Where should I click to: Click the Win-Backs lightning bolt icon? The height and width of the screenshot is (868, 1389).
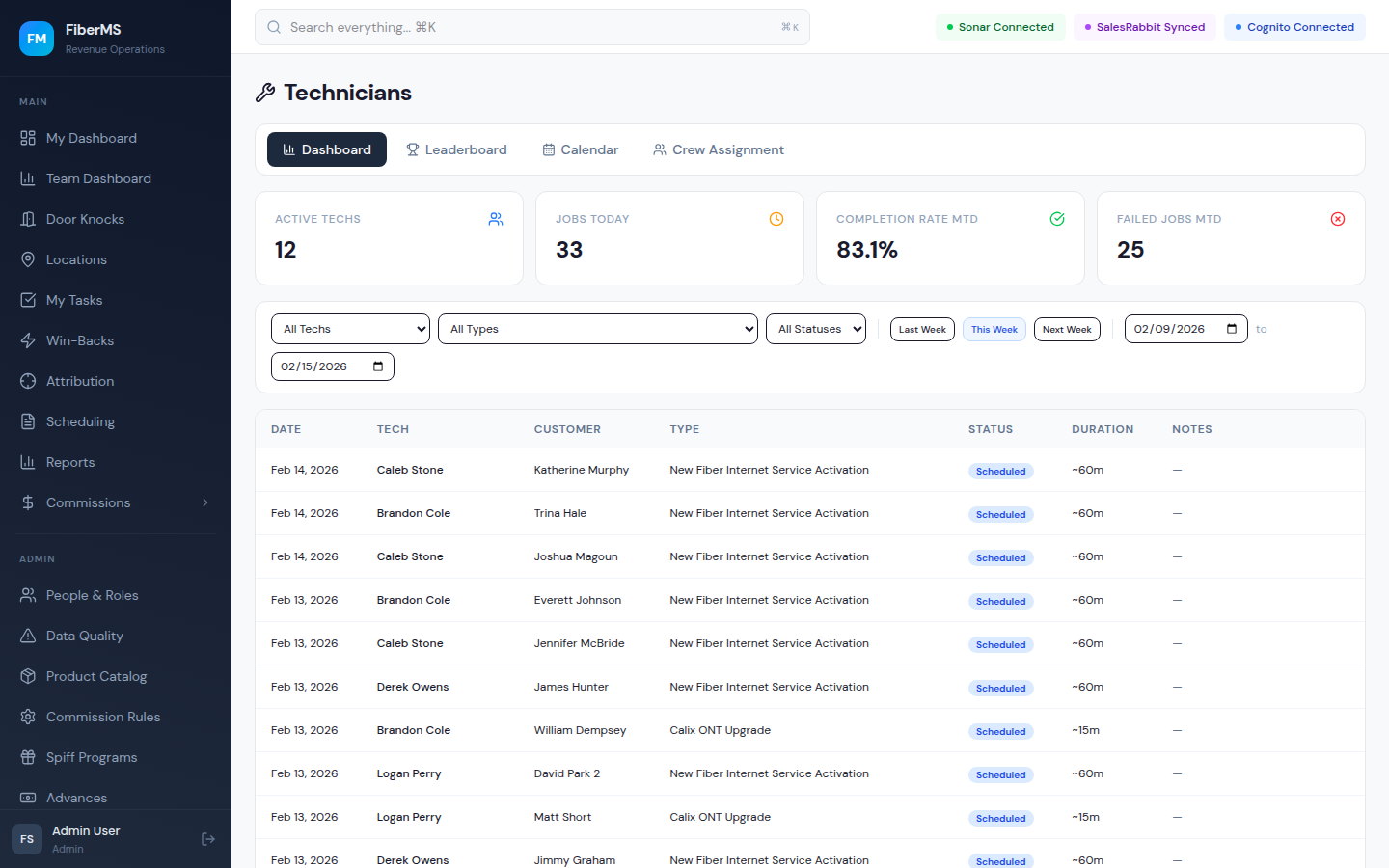(28, 340)
